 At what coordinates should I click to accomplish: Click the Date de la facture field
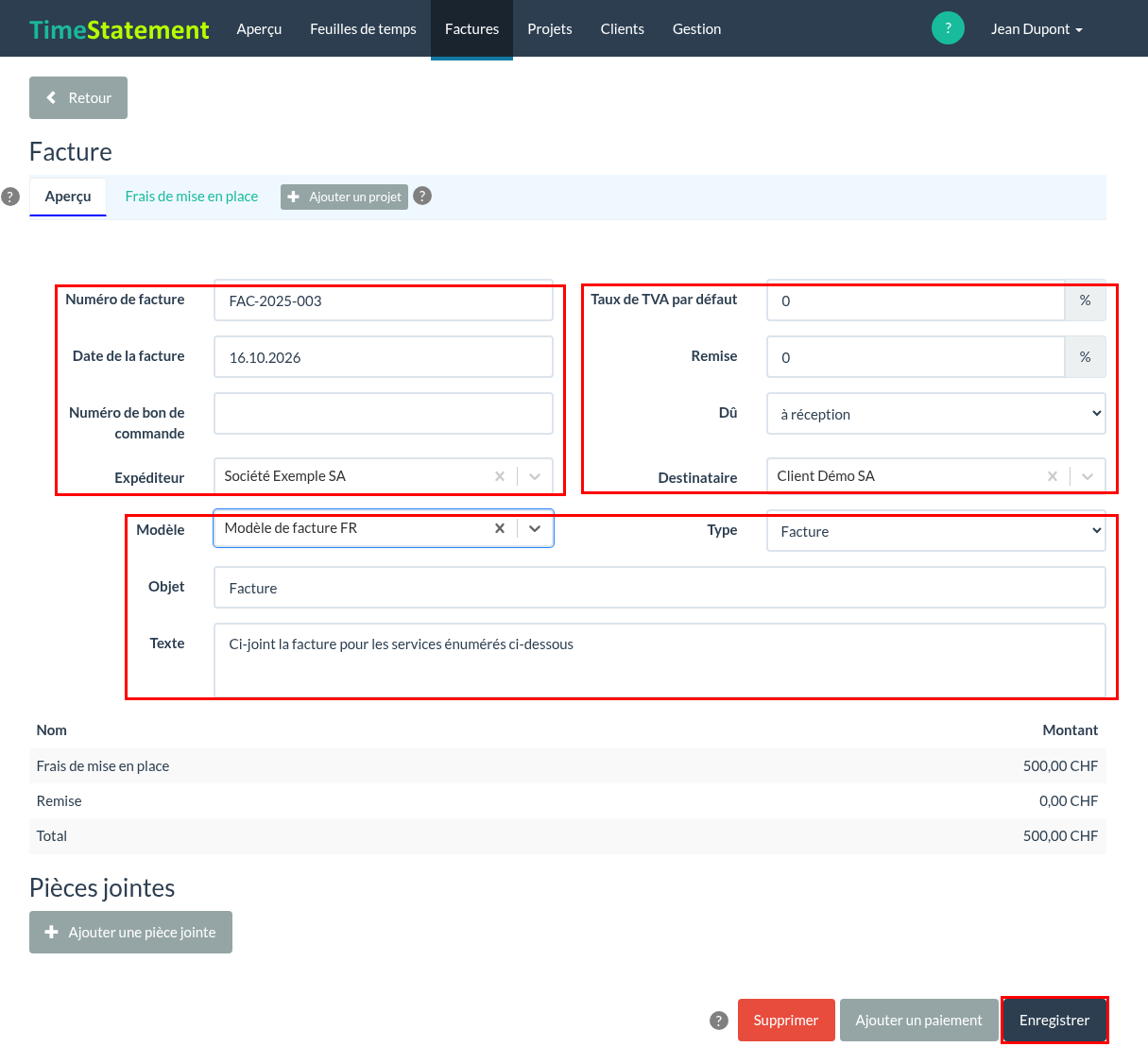click(x=384, y=357)
